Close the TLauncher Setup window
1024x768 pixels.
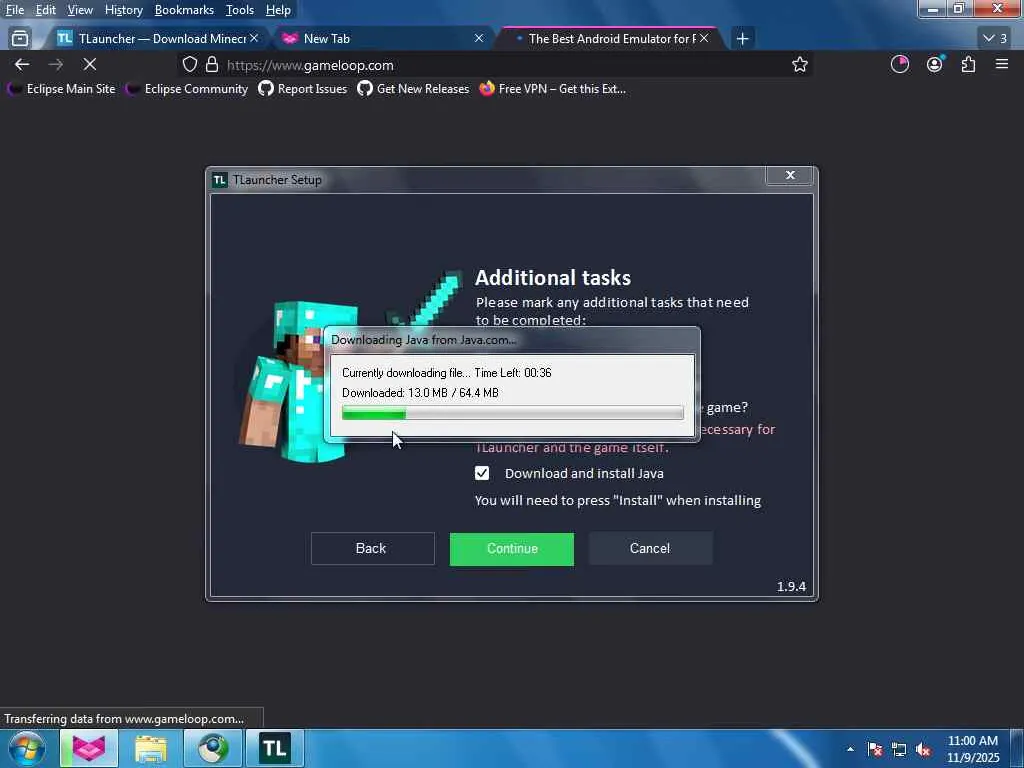pyautogui.click(x=790, y=175)
